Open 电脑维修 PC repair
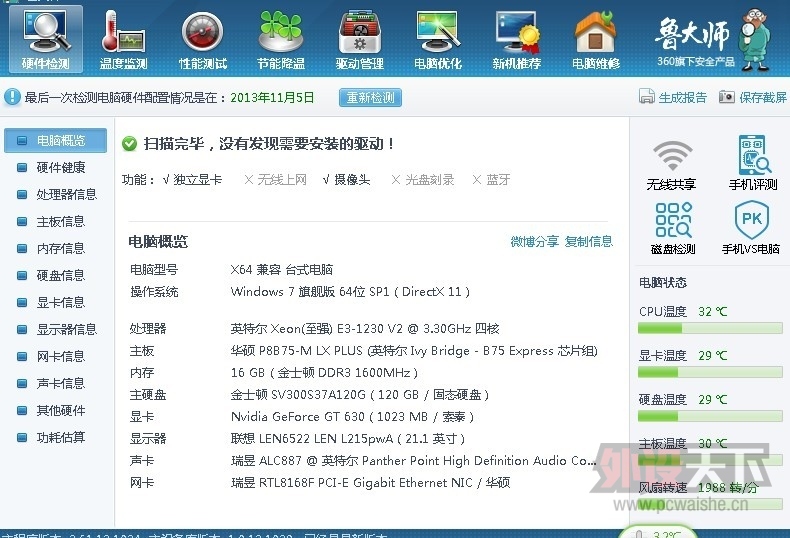Image resolution: width=790 pixels, height=538 pixels. [x=596, y=39]
